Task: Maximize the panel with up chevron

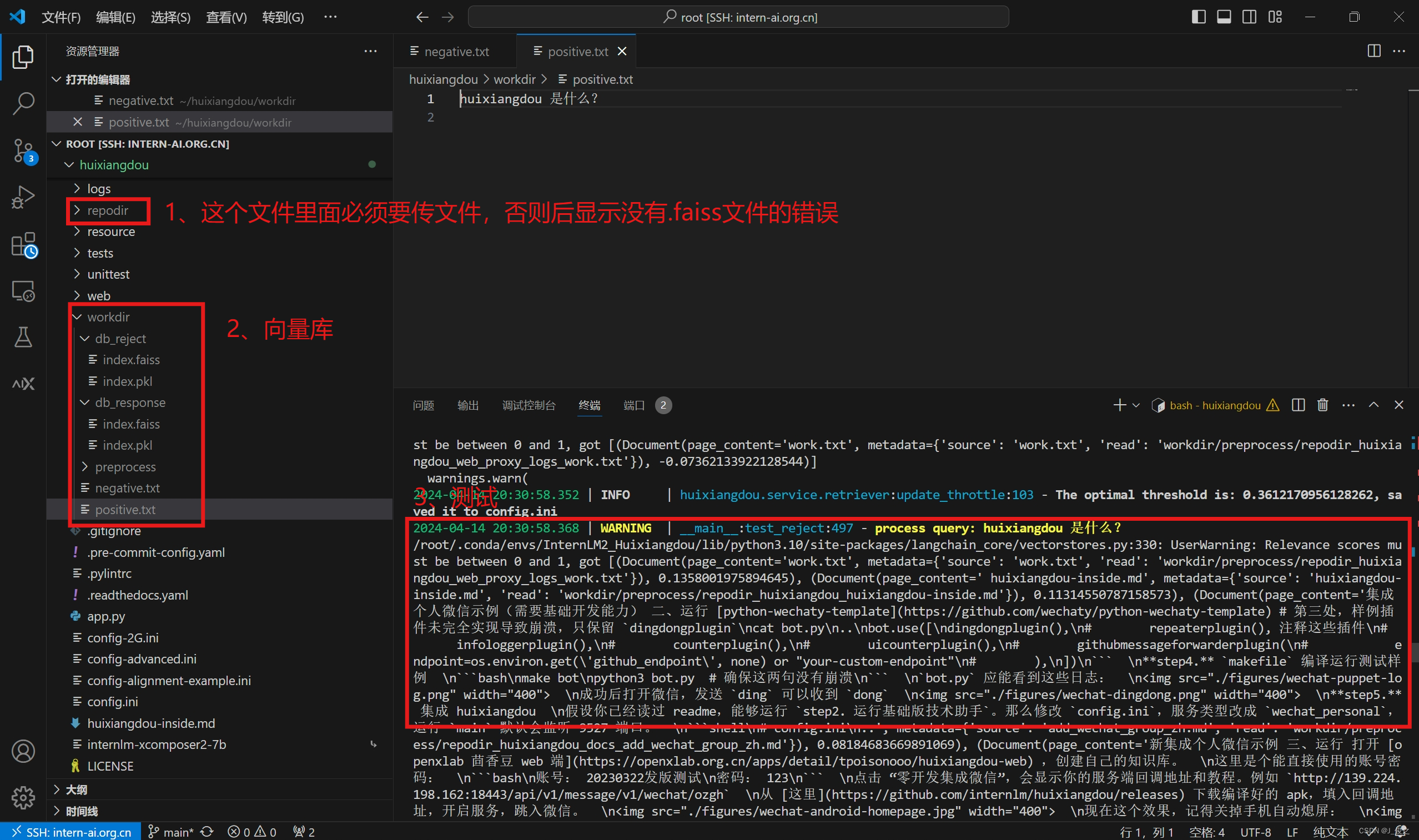Action: (x=1373, y=405)
